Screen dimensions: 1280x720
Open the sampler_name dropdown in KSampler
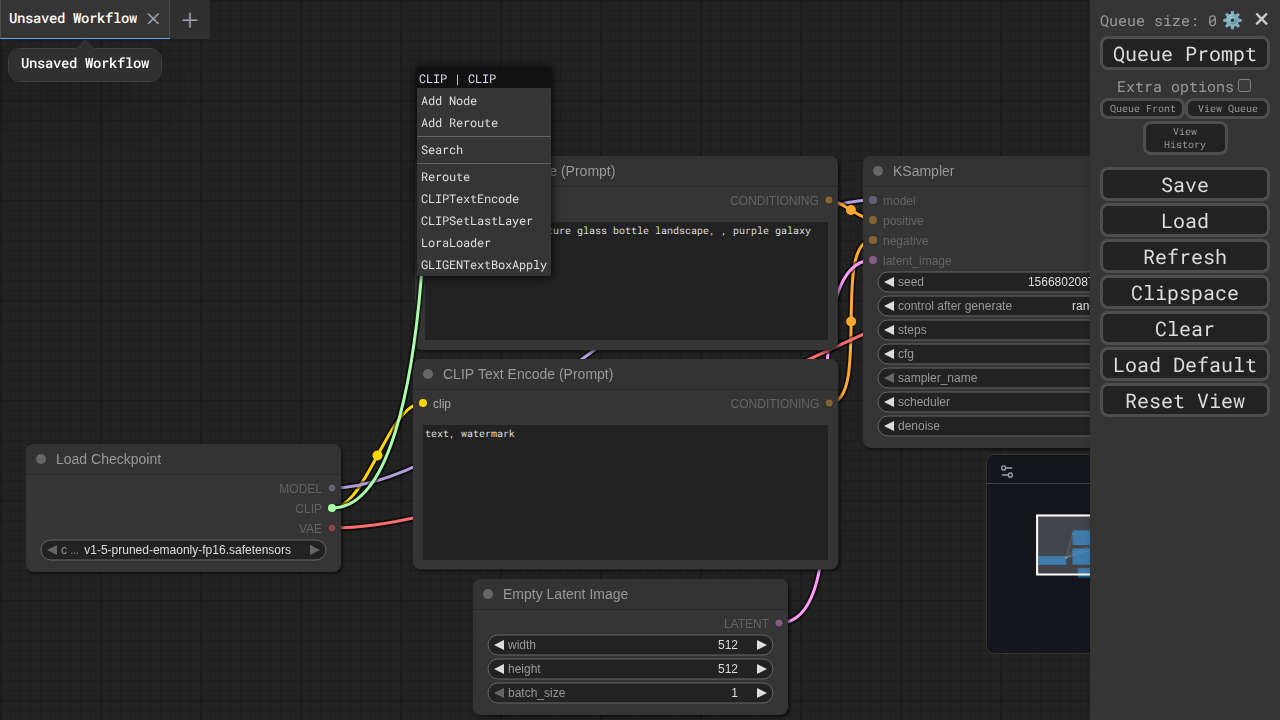click(985, 378)
